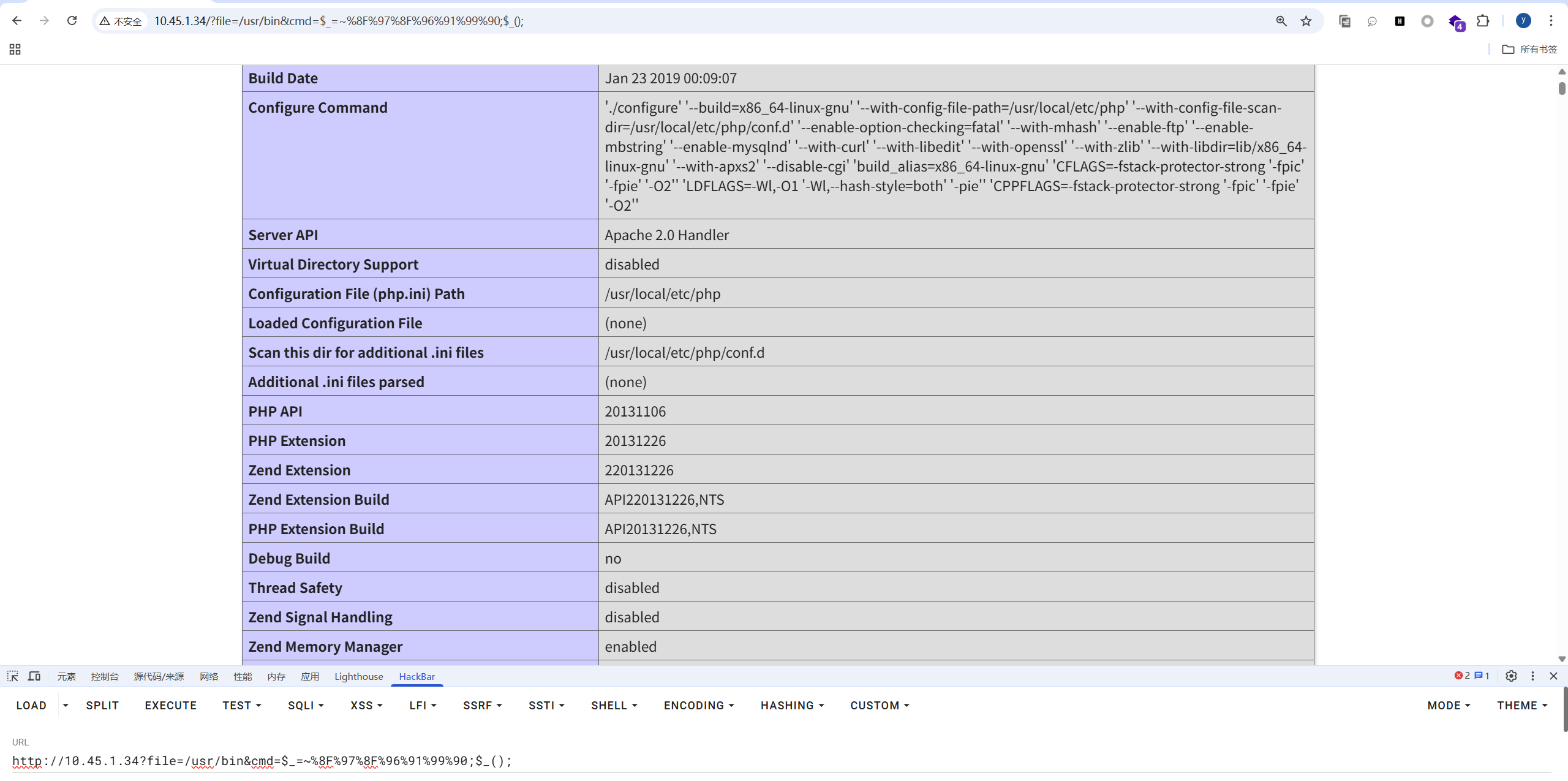
Task: Click the red error count indicator
Action: click(1462, 676)
